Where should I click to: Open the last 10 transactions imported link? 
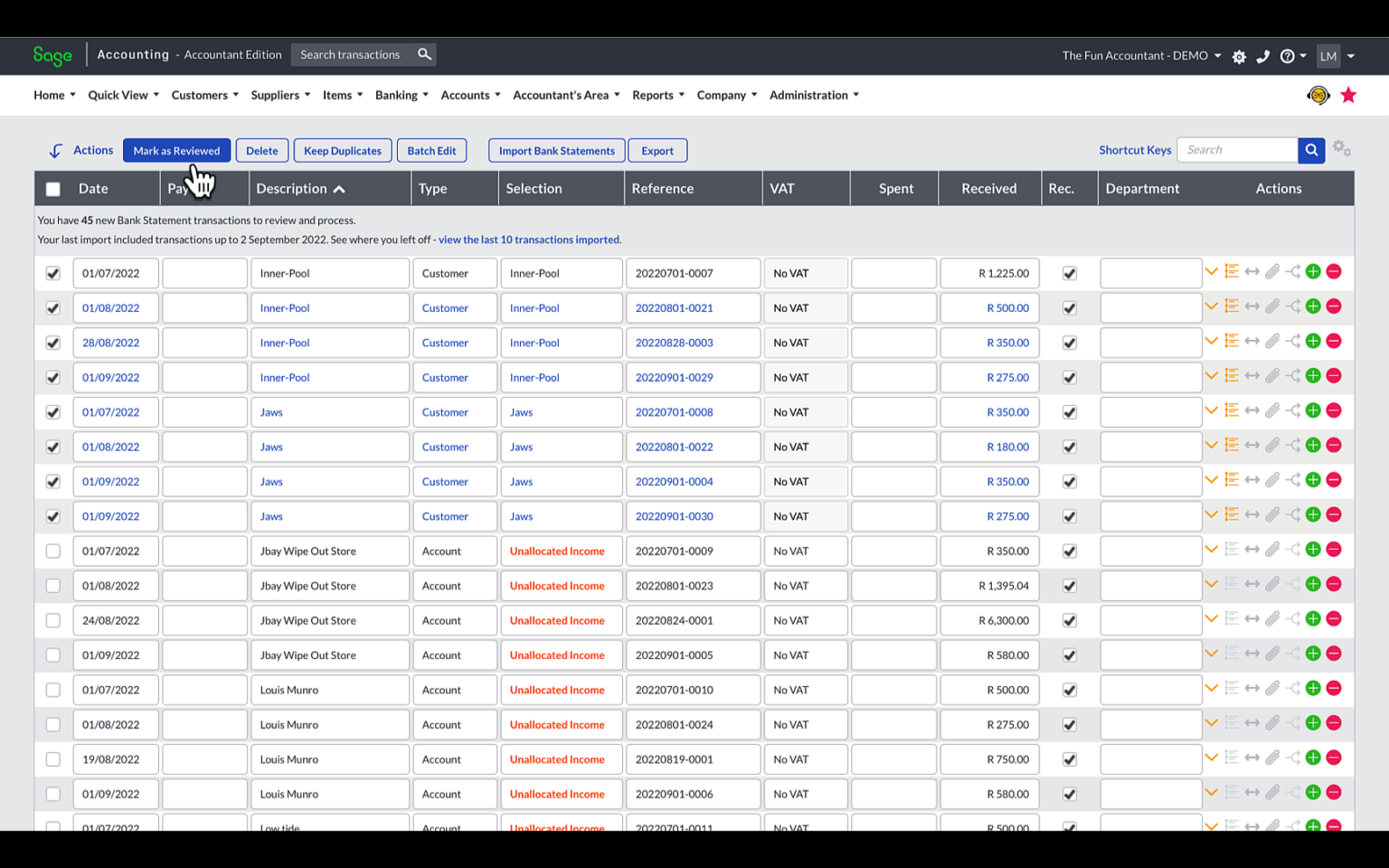pos(529,239)
